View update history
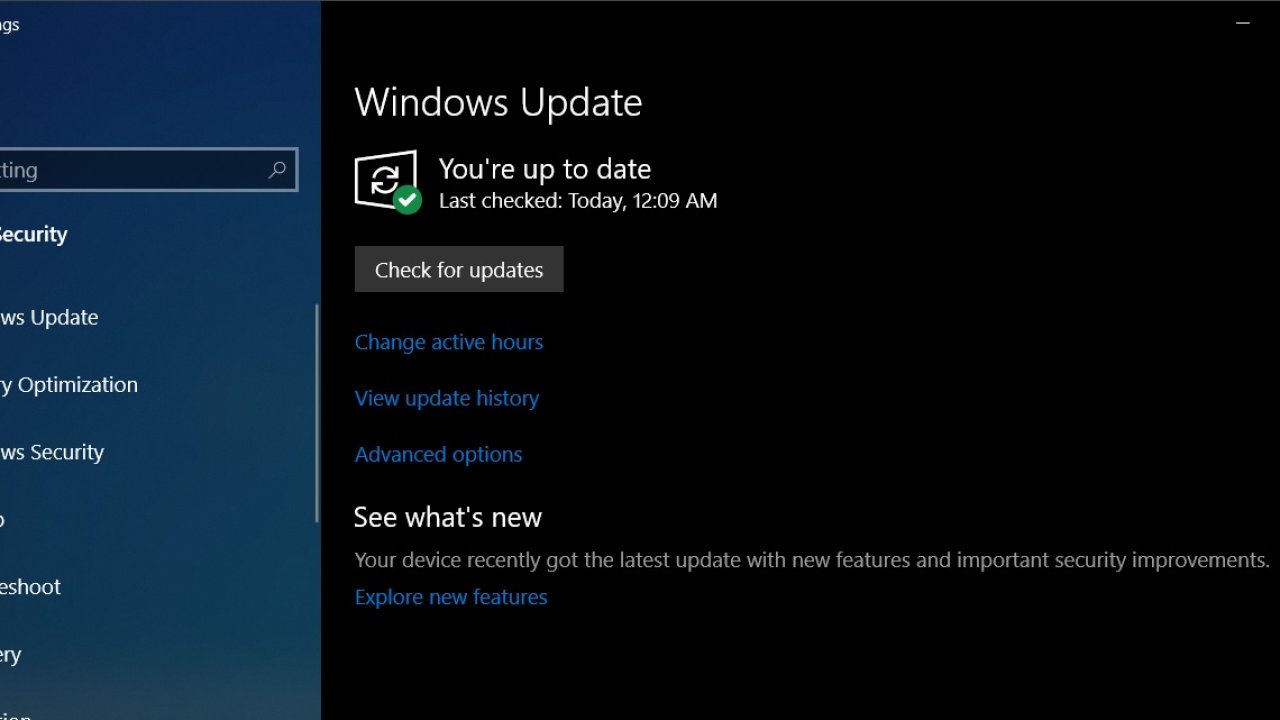This screenshot has width=1280, height=720. coord(447,398)
